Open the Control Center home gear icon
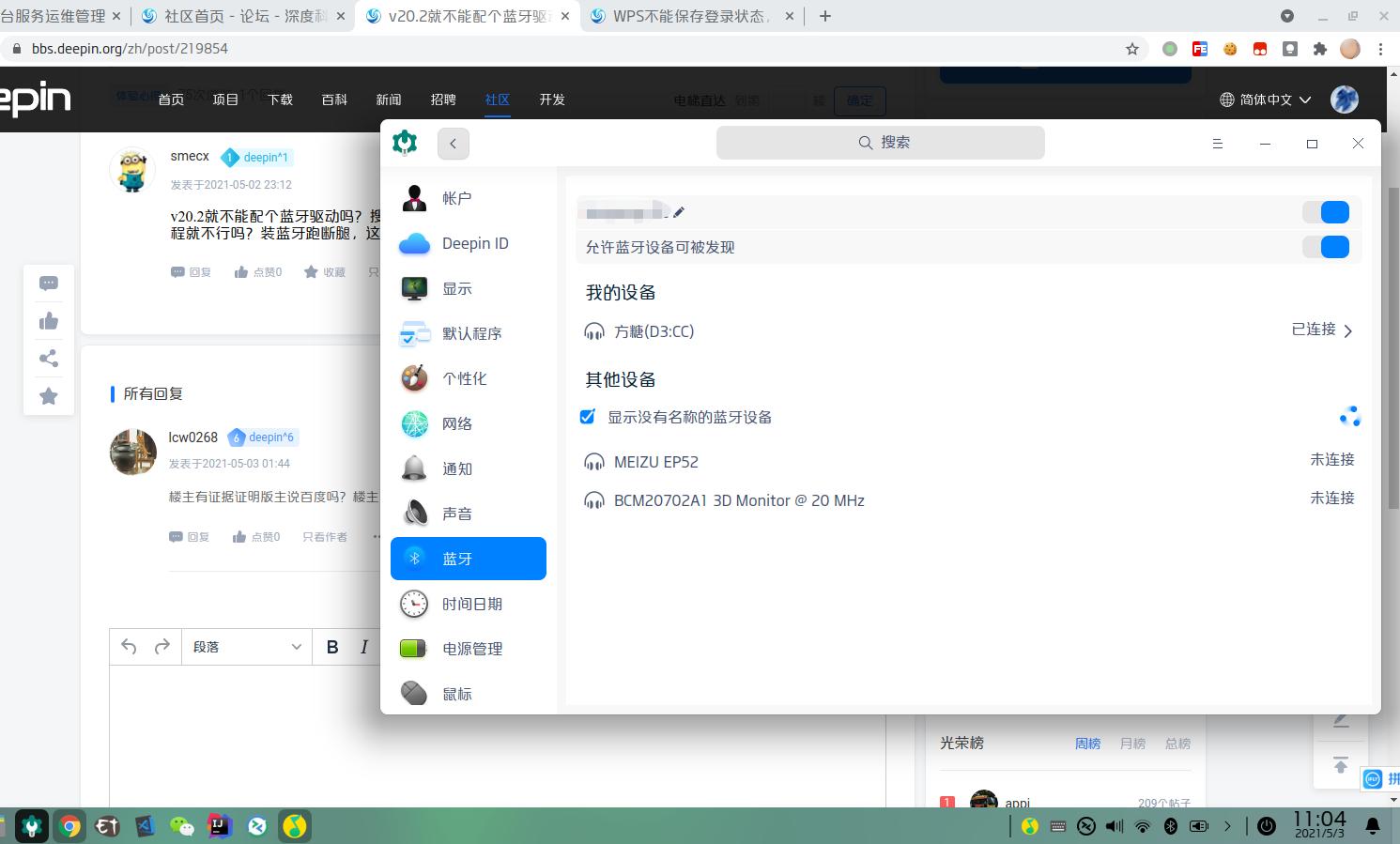 click(405, 143)
